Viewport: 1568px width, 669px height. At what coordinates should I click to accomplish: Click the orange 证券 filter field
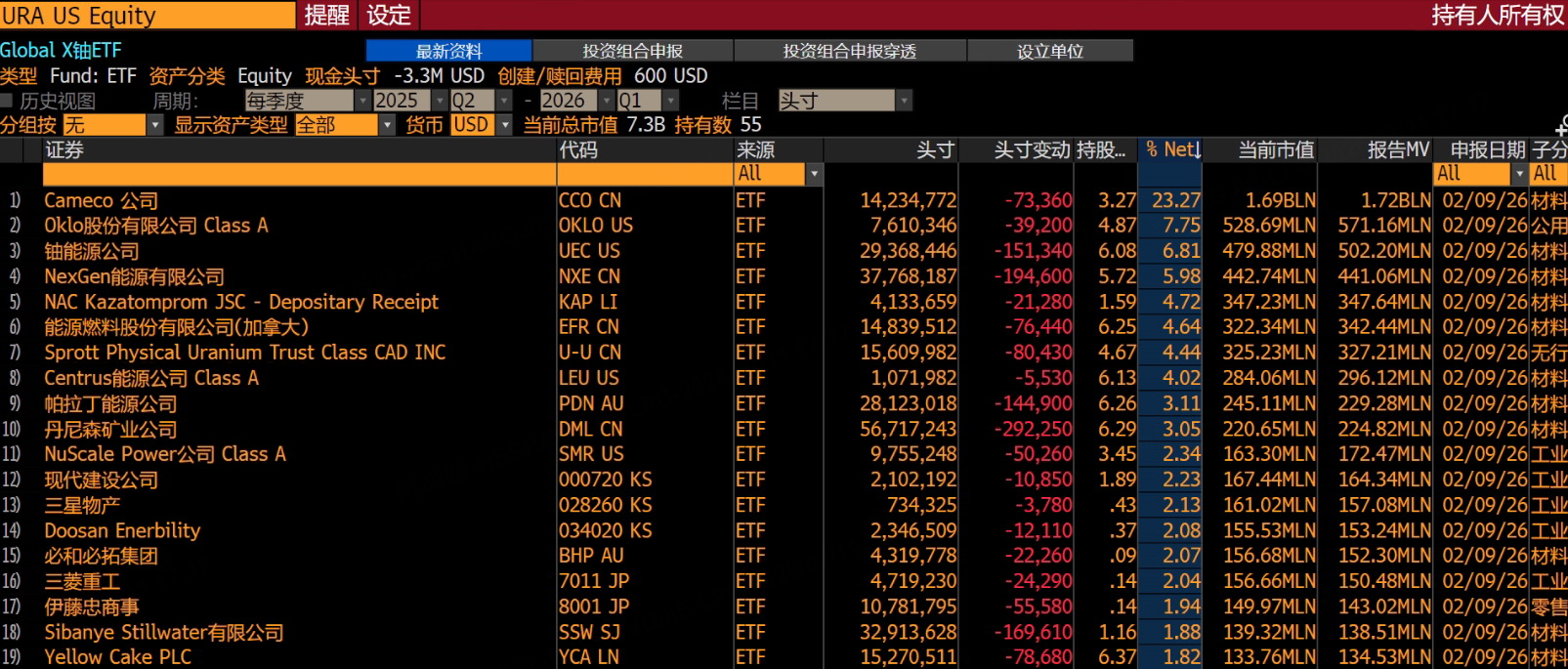299,174
